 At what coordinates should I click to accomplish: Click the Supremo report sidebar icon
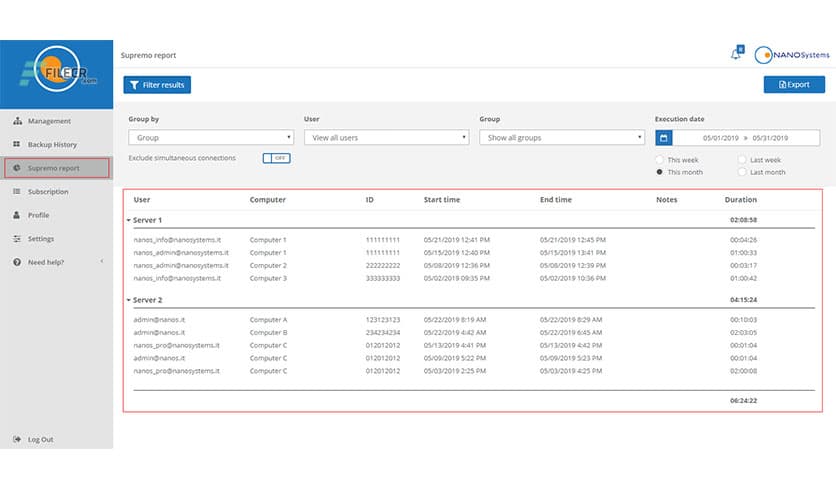pos(17,168)
